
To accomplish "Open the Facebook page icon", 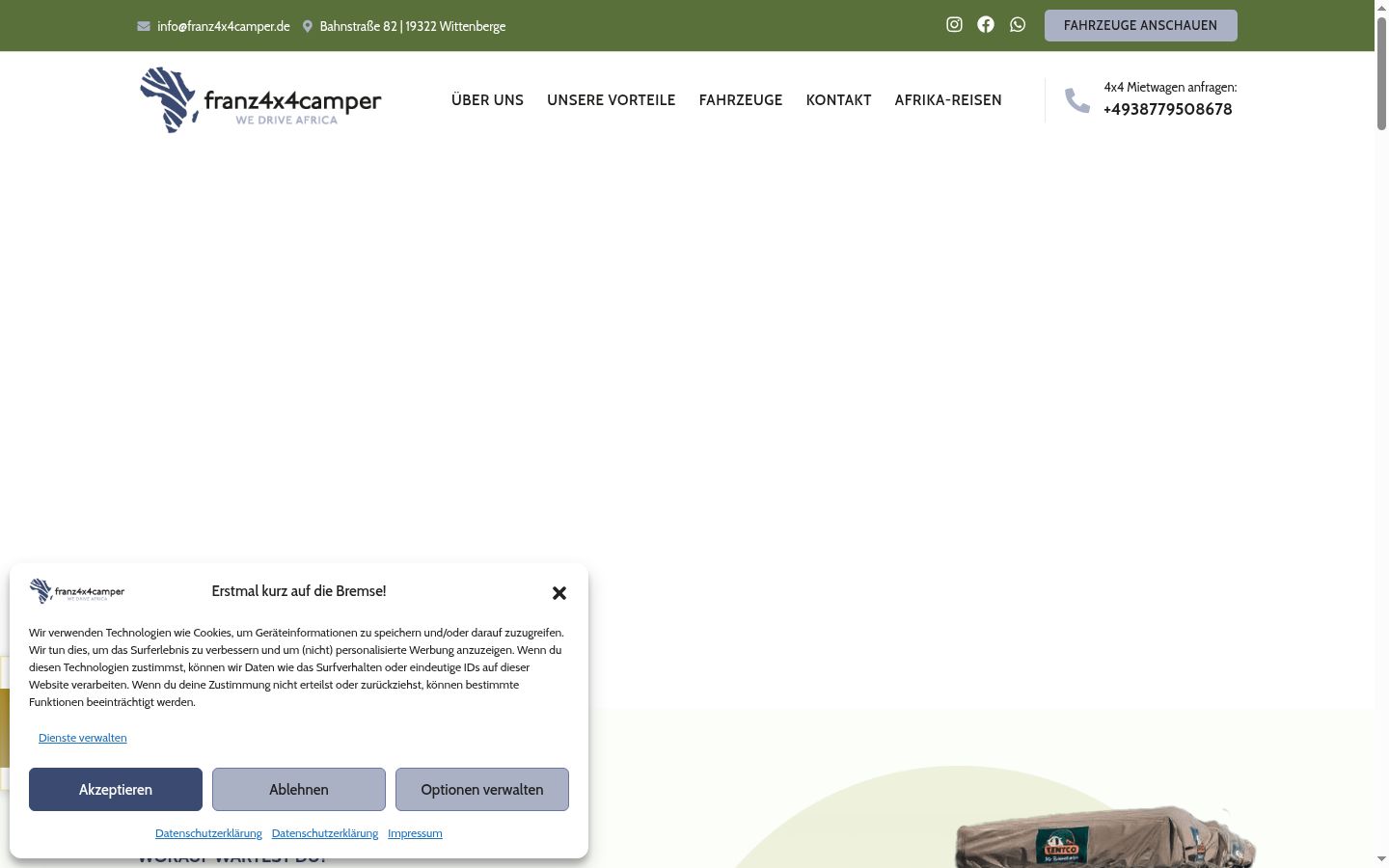I will click(986, 25).
